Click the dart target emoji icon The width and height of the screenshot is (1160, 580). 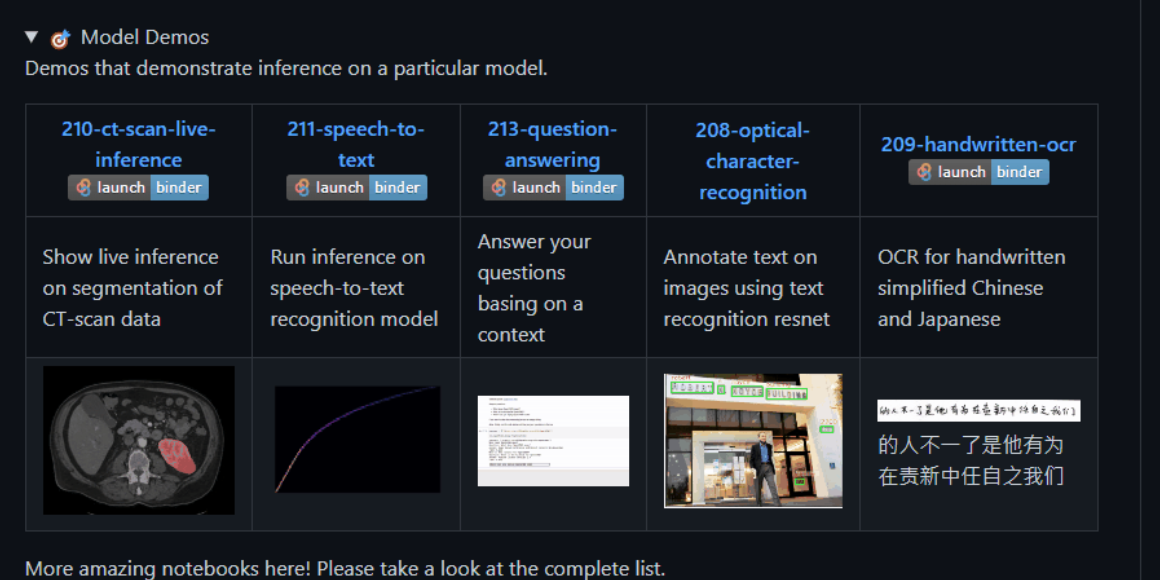(x=60, y=38)
